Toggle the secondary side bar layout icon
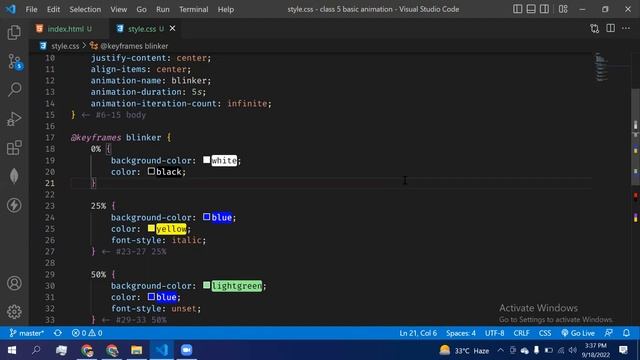Image resolution: width=640 pixels, height=360 pixels. tap(544, 9)
